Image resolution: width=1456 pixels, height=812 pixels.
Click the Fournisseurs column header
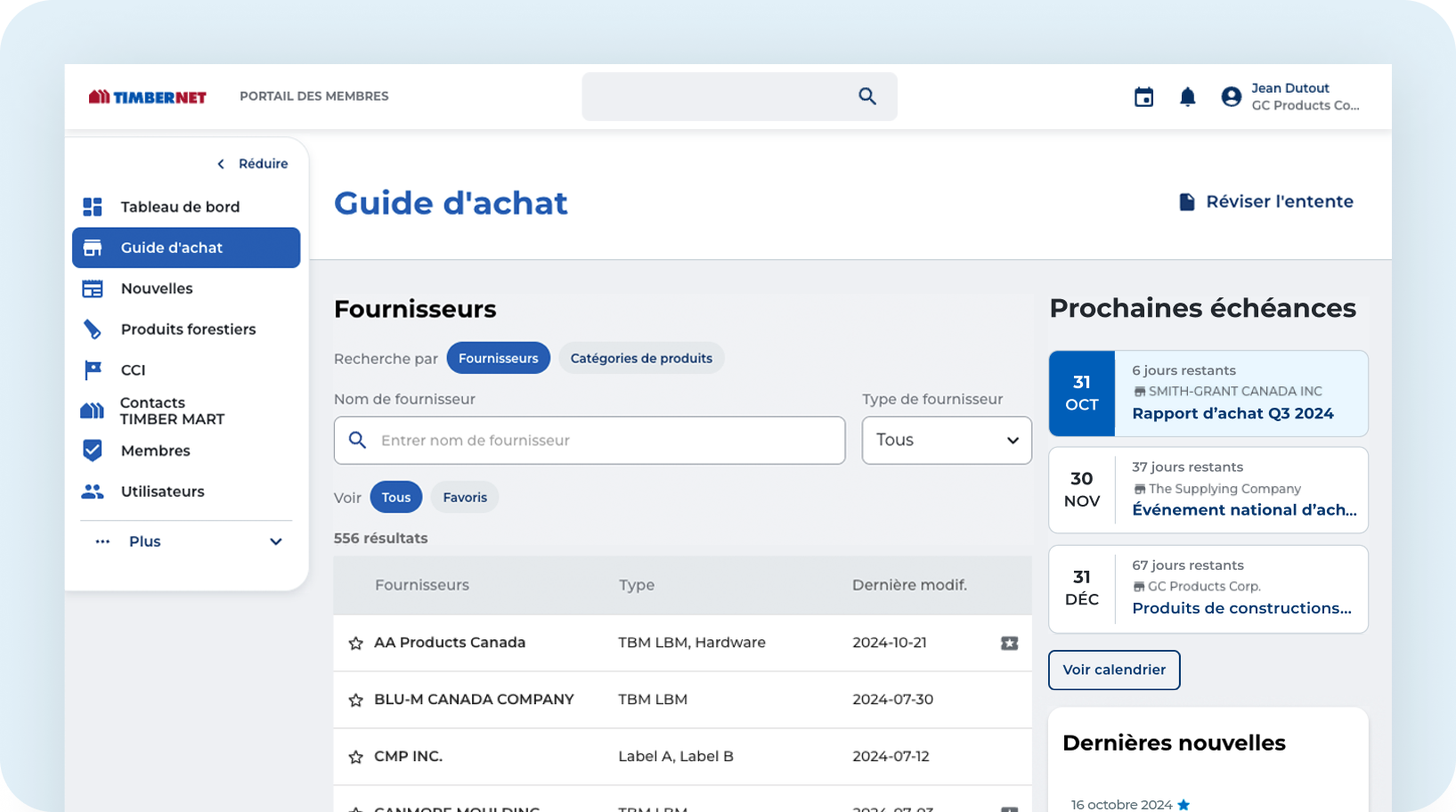422,585
